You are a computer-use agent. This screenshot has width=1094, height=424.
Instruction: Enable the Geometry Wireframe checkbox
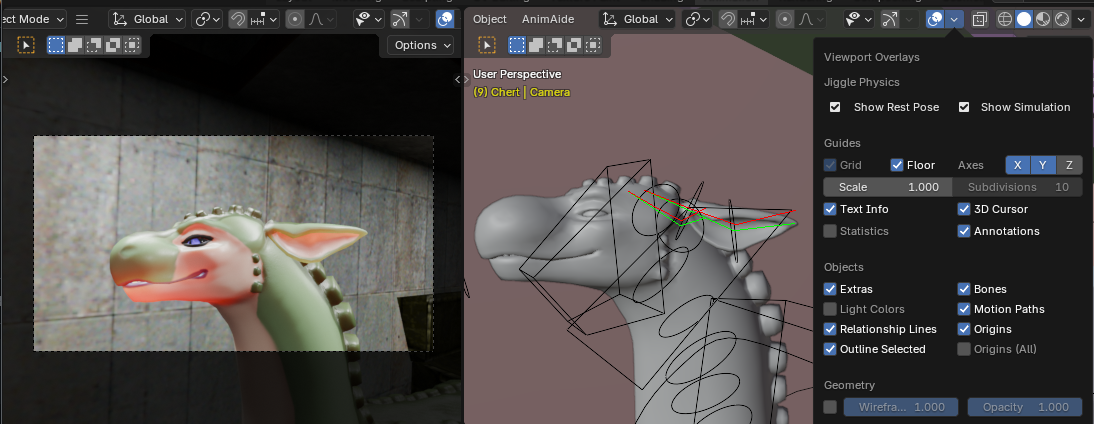point(830,407)
